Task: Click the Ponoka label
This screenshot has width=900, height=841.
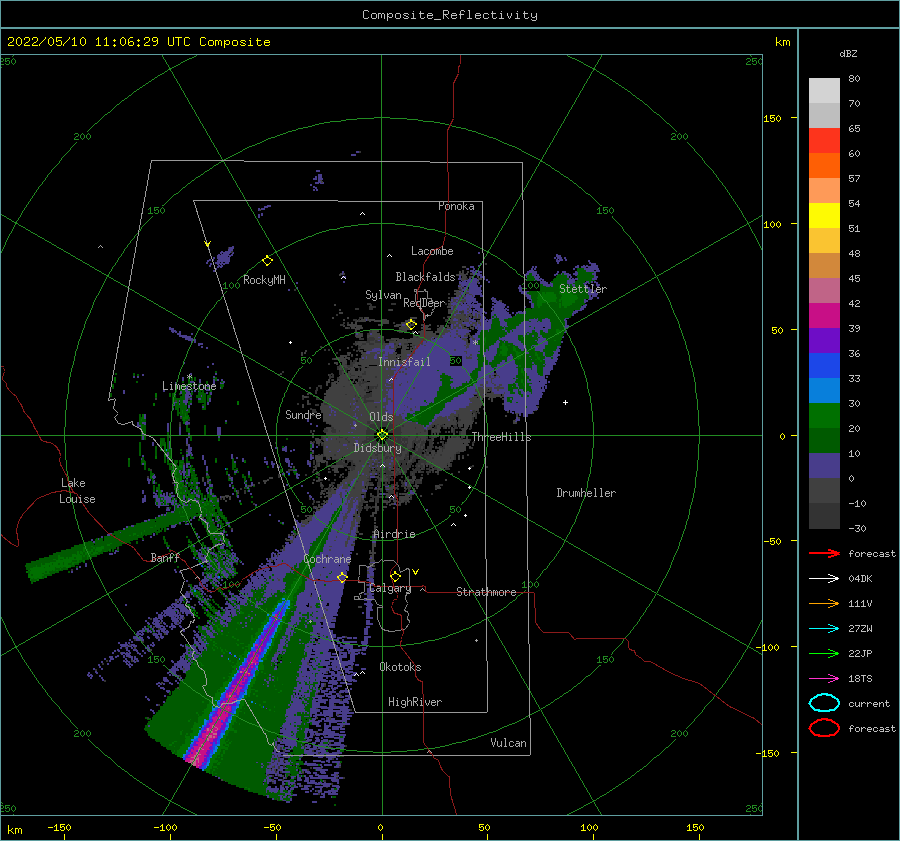Action: click(456, 206)
